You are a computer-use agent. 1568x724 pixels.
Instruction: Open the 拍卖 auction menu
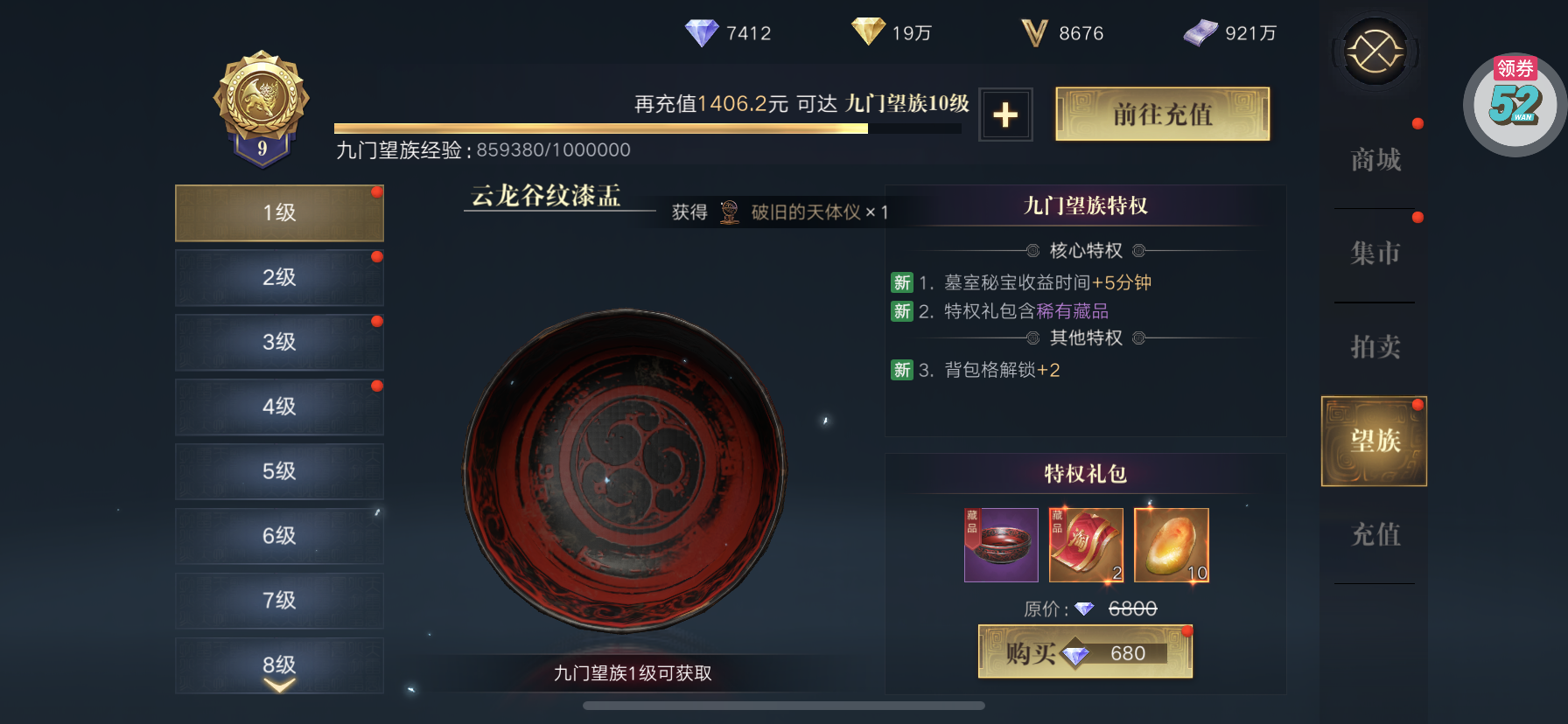(x=1375, y=347)
